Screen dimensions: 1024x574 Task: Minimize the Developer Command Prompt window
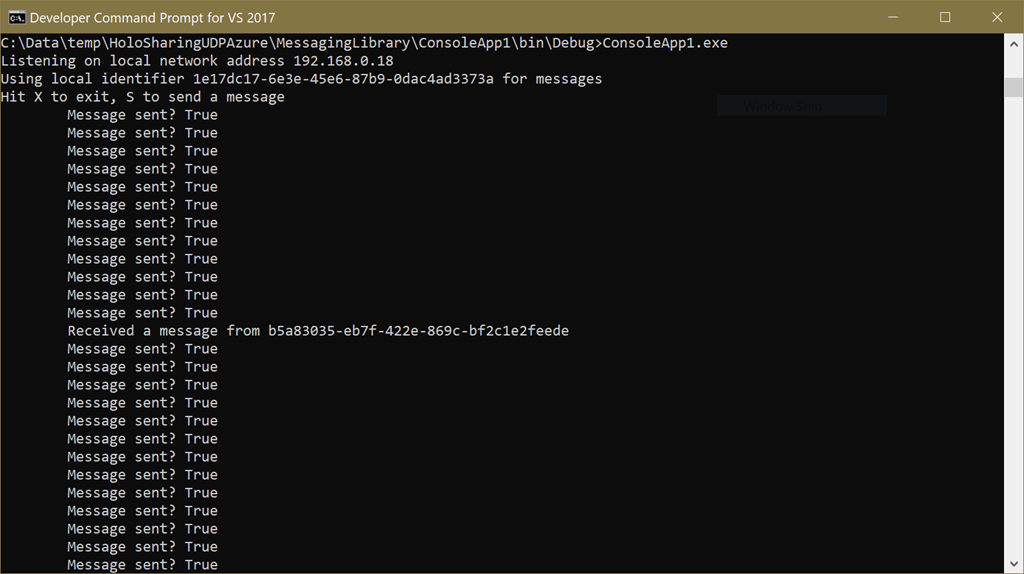[893, 17]
